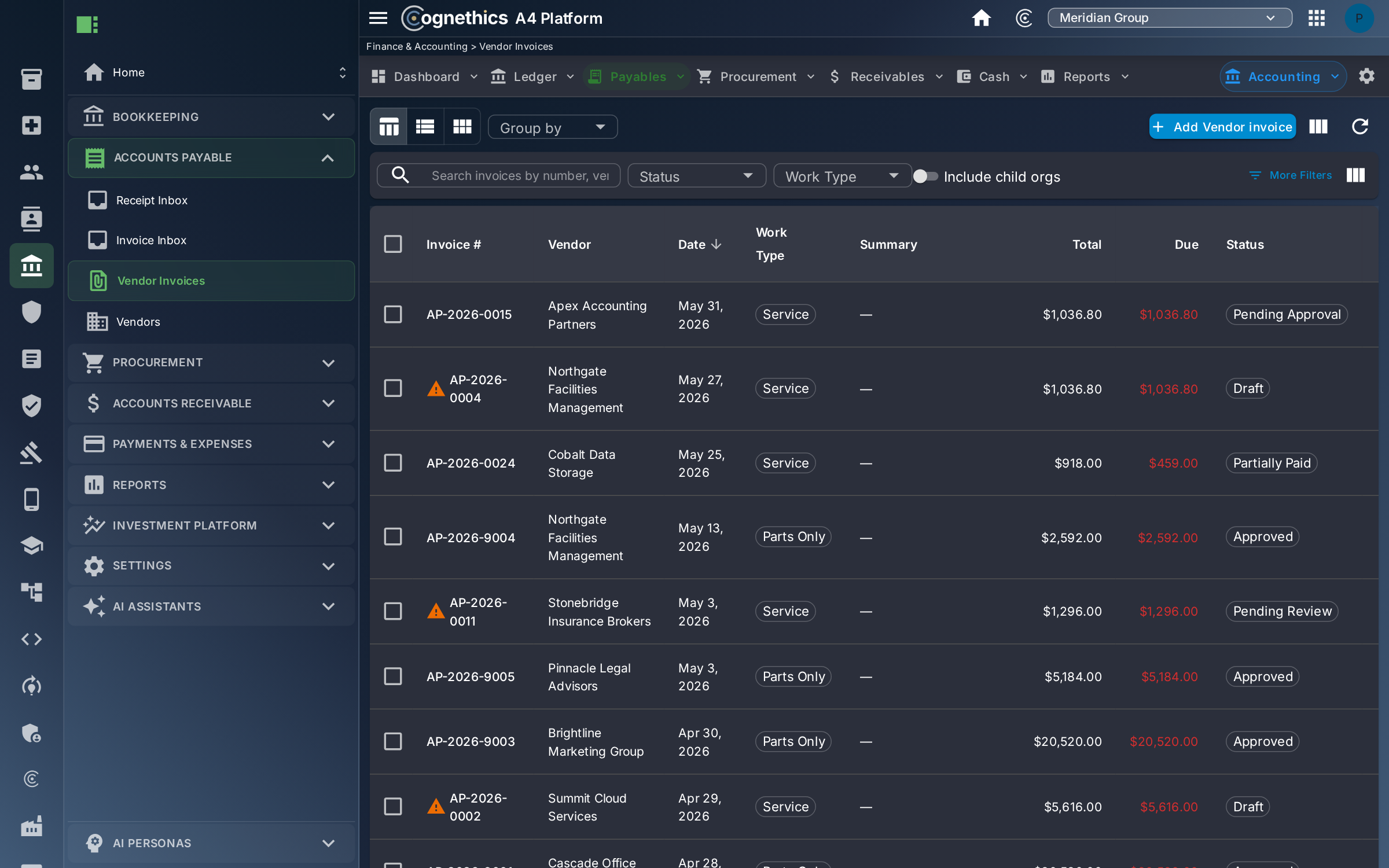Open the verified shield check rail icon
The height and width of the screenshot is (868, 1389).
32,406
